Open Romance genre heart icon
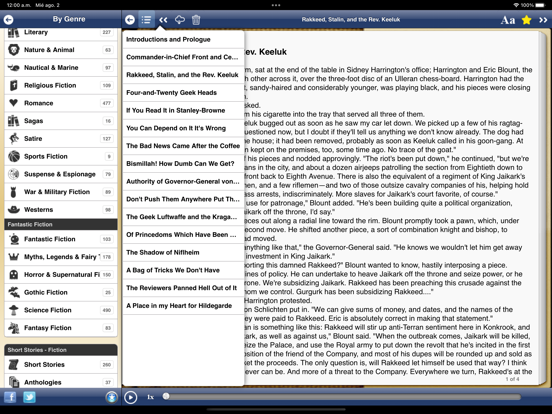552x414 pixels. point(14,103)
